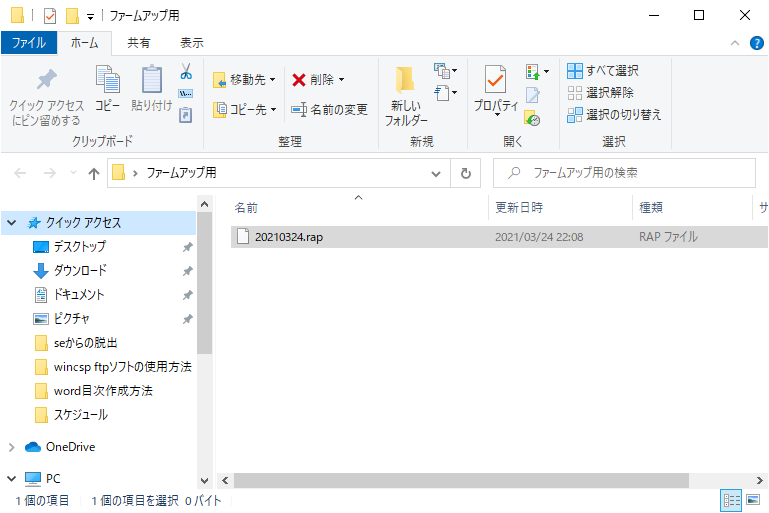This screenshot has width=769, height=513.
Task: Expand the OneDrive tree node
Action: click(12, 447)
